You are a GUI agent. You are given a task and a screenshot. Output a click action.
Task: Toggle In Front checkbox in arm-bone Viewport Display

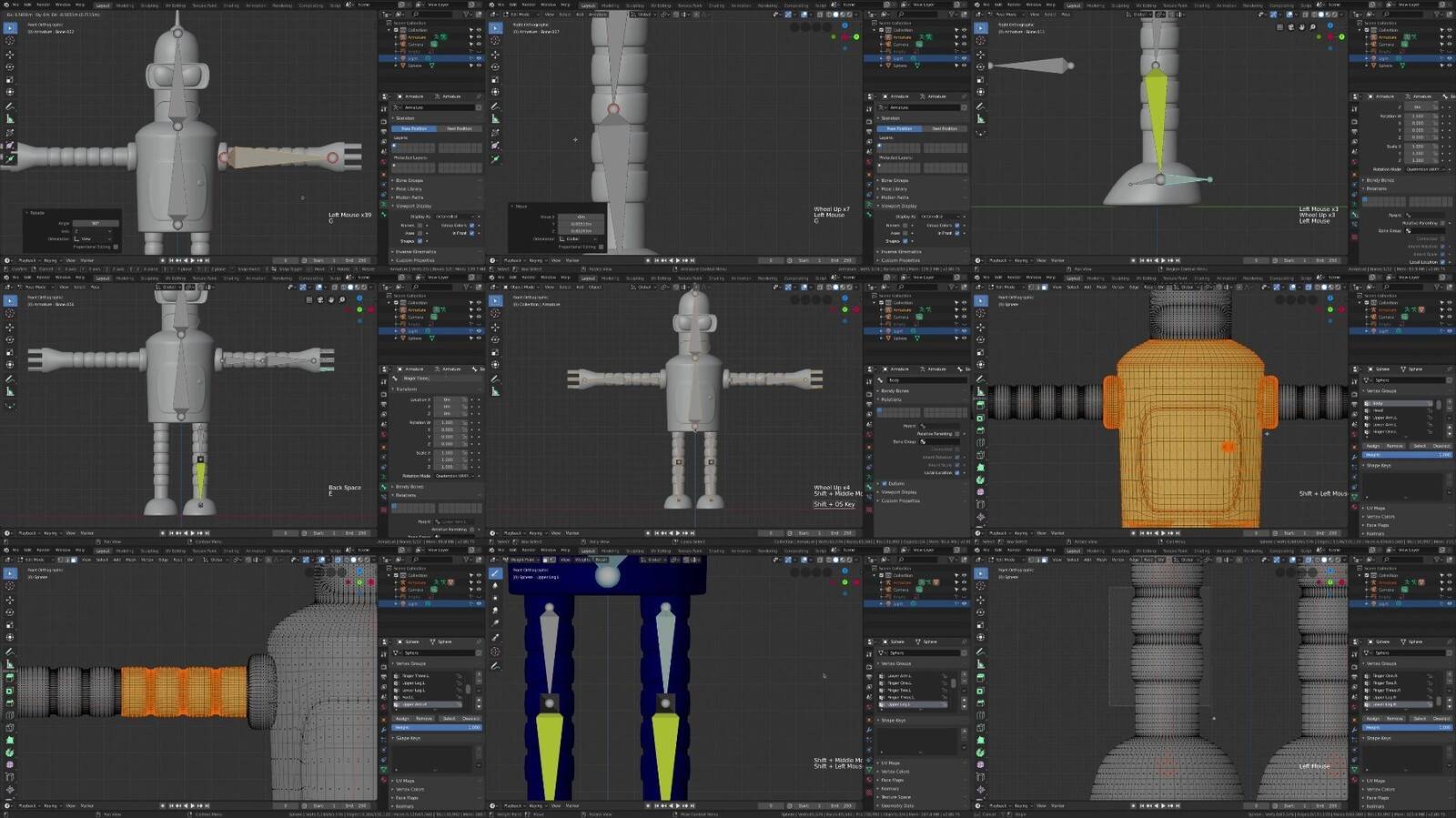tap(472, 233)
